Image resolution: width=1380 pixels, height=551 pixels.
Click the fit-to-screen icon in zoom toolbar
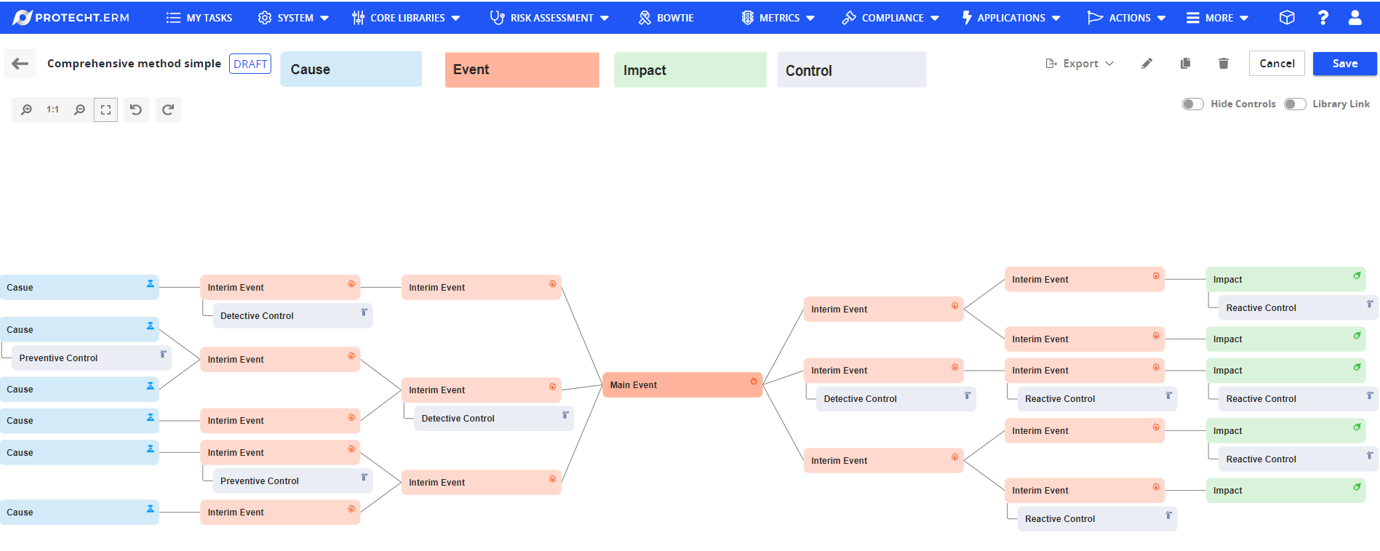click(106, 110)
